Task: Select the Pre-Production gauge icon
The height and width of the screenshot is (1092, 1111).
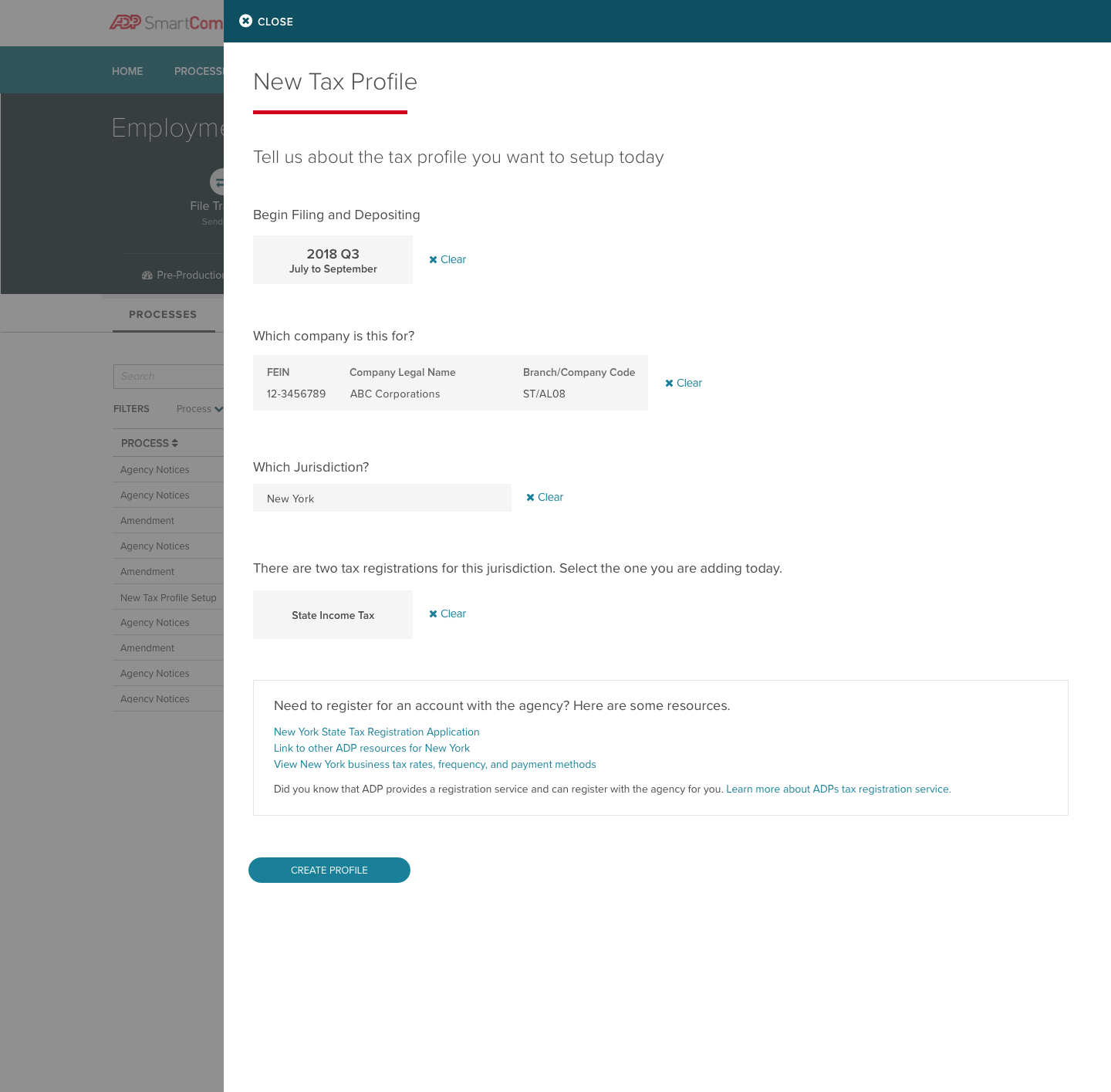Action: [x=147, y=275]
